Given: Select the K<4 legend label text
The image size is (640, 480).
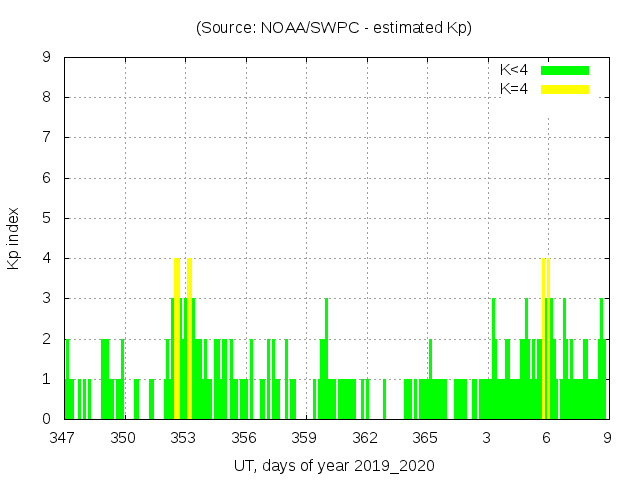Looking at the screenshot, I should (514, 70).
